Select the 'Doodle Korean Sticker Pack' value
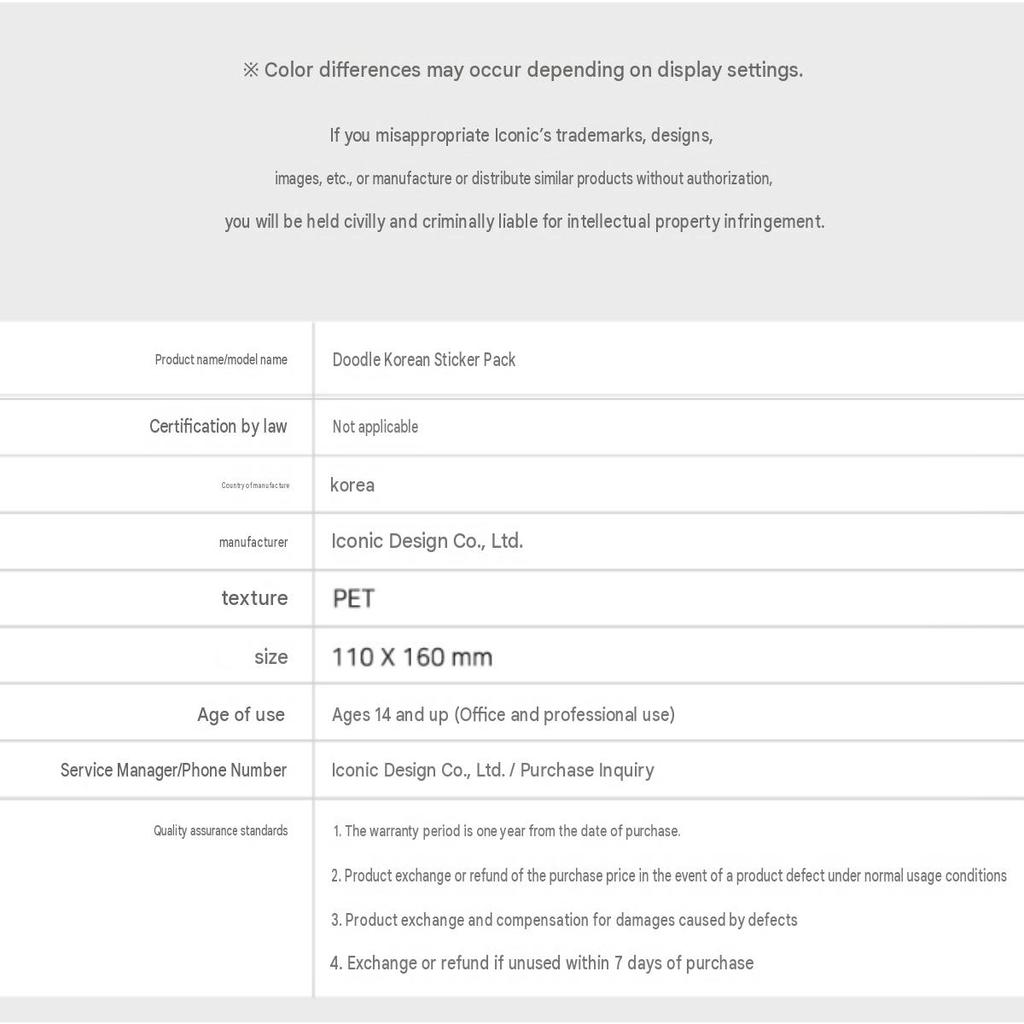The width and height of the screenshot is (1024, 1024). tap(424, 360)
